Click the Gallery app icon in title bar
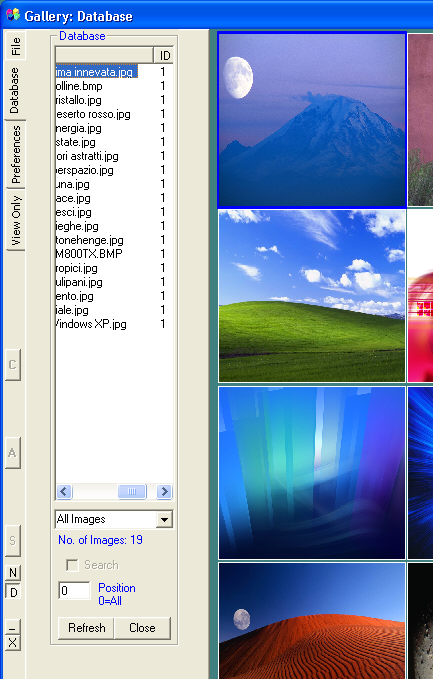 tap(13, 15)
